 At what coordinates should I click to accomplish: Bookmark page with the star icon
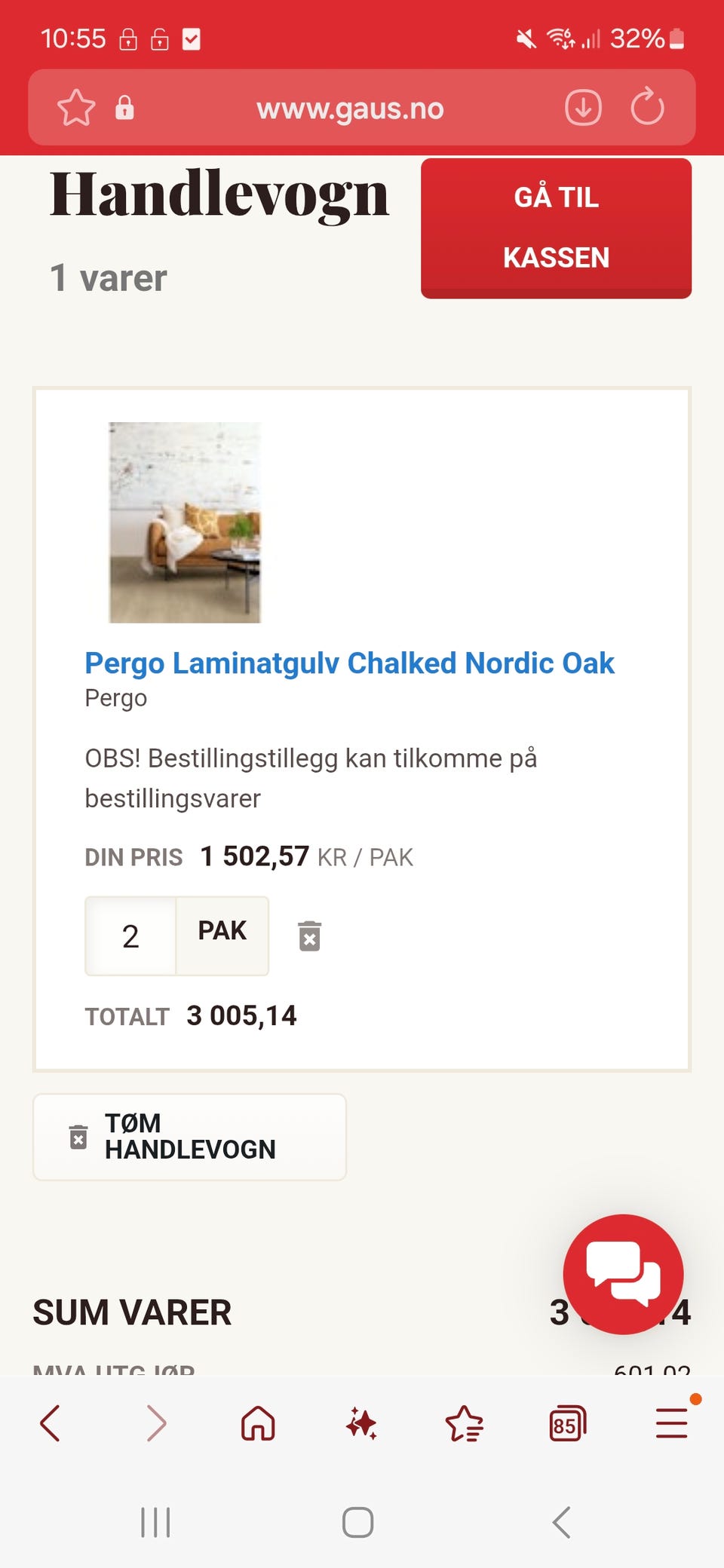tap(76, 108)
